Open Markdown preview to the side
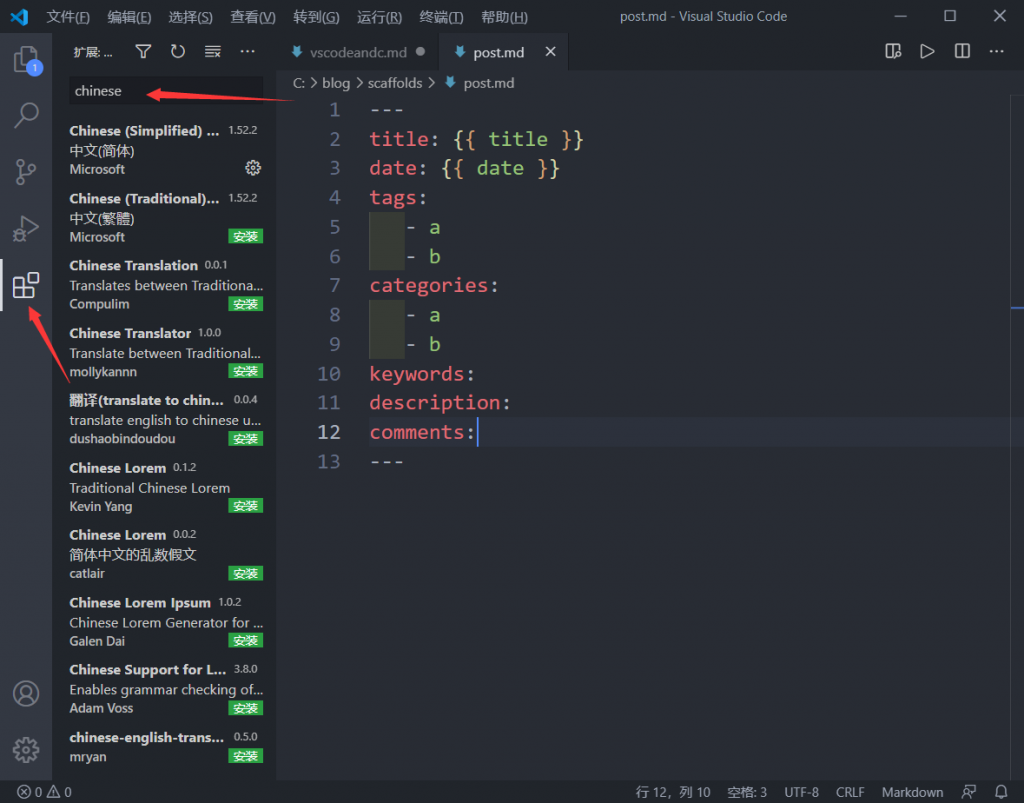 893,51
